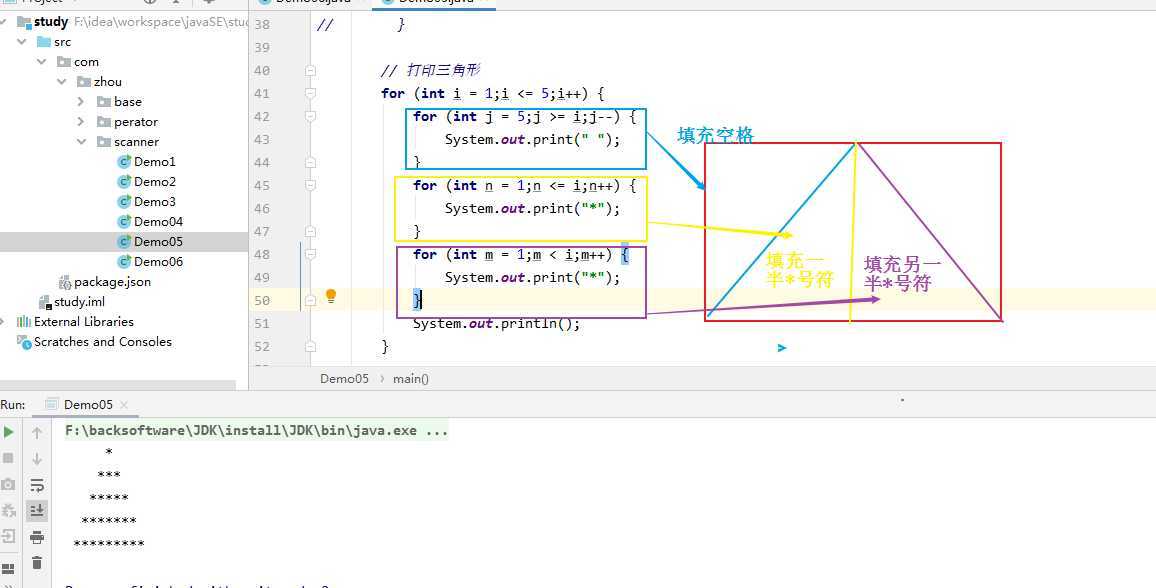Screen dimensions: 1156x588
Task: Click the study project module icon
Action: tap(24, 21)
